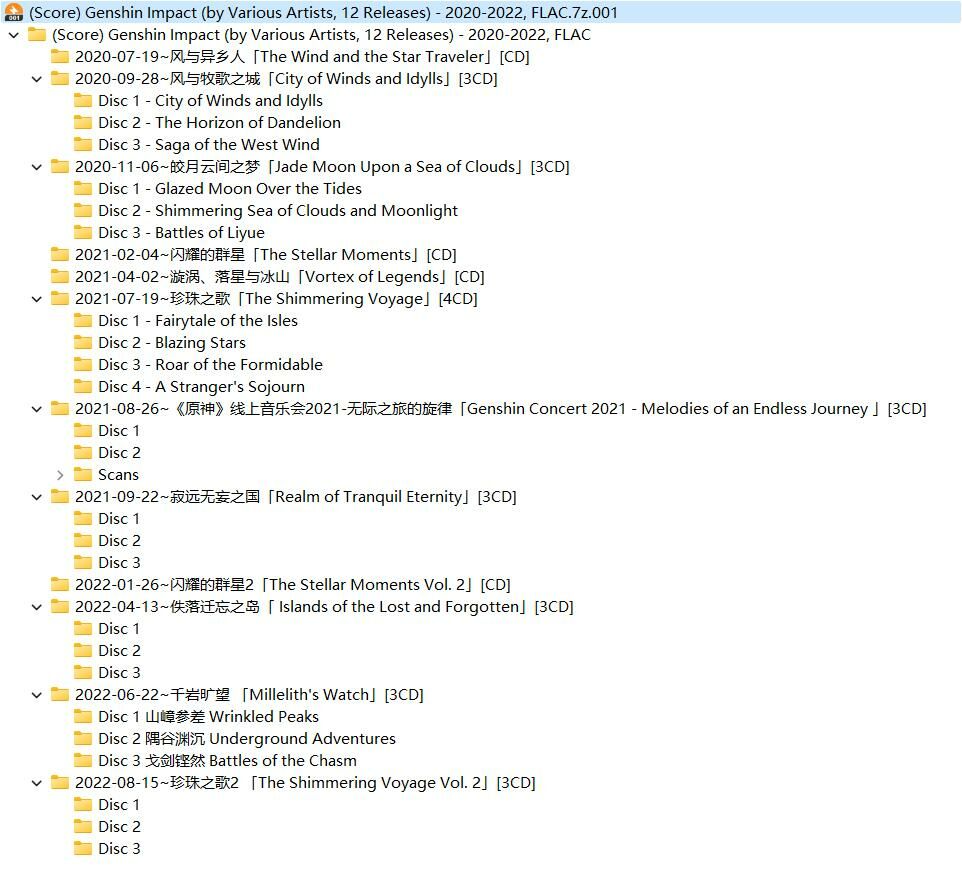Select Genshin Concert 2021 folder entry
The width and height of the screenshot is (962, 876).
coord(500,409)
